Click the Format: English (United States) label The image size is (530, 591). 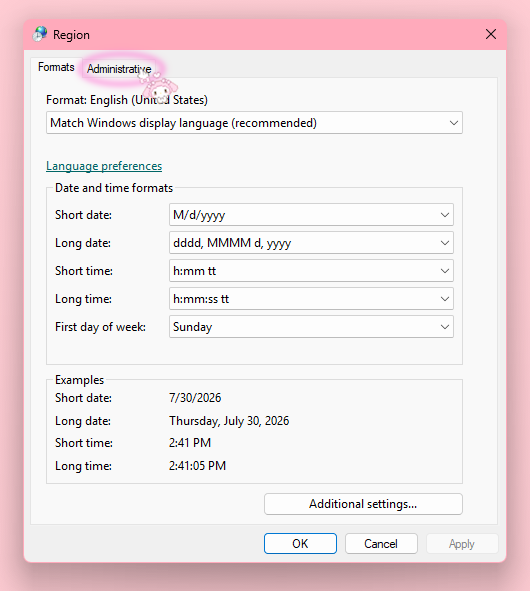pyautogui.click(x=127, y=100)
